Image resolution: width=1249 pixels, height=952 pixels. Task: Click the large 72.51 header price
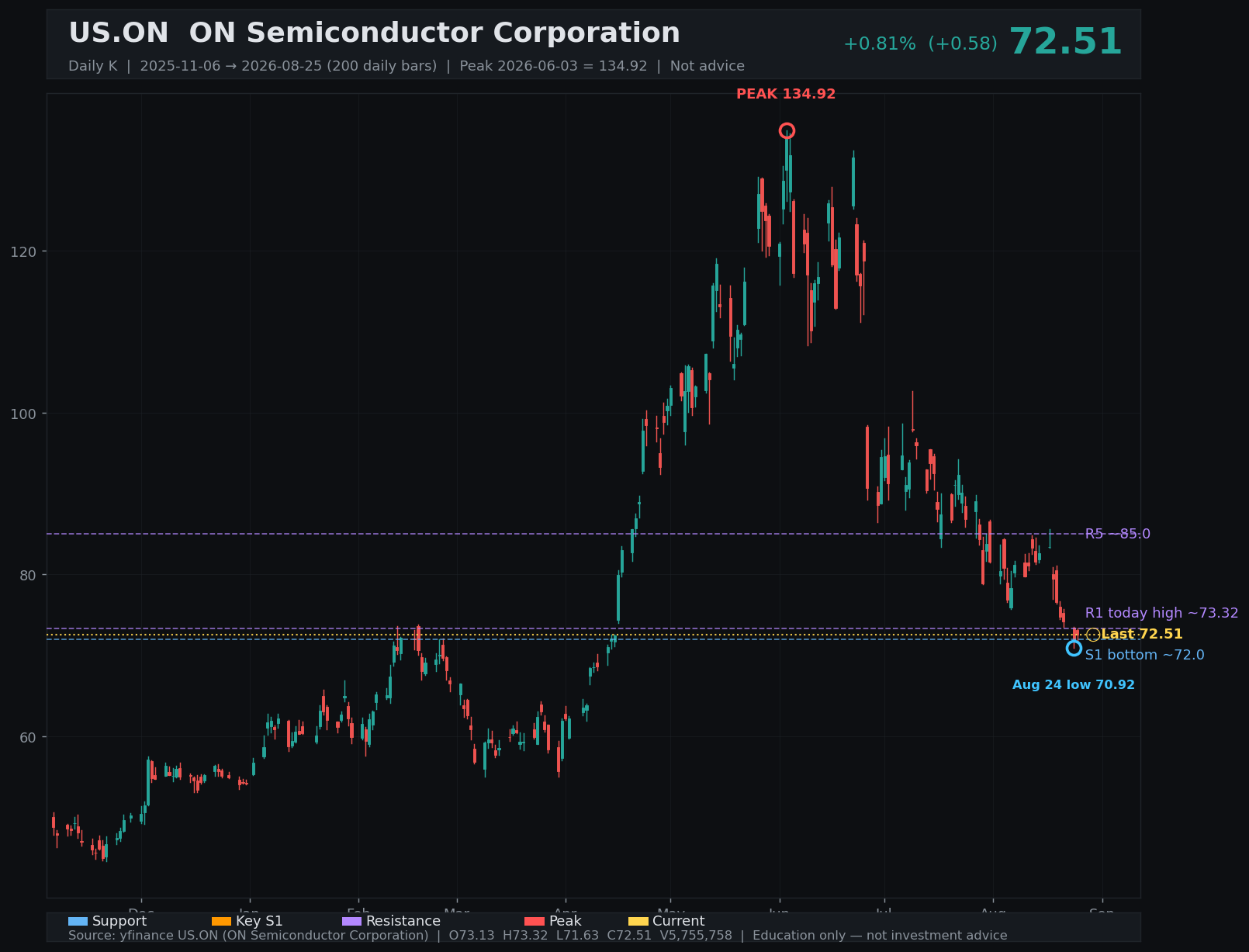1066,42
